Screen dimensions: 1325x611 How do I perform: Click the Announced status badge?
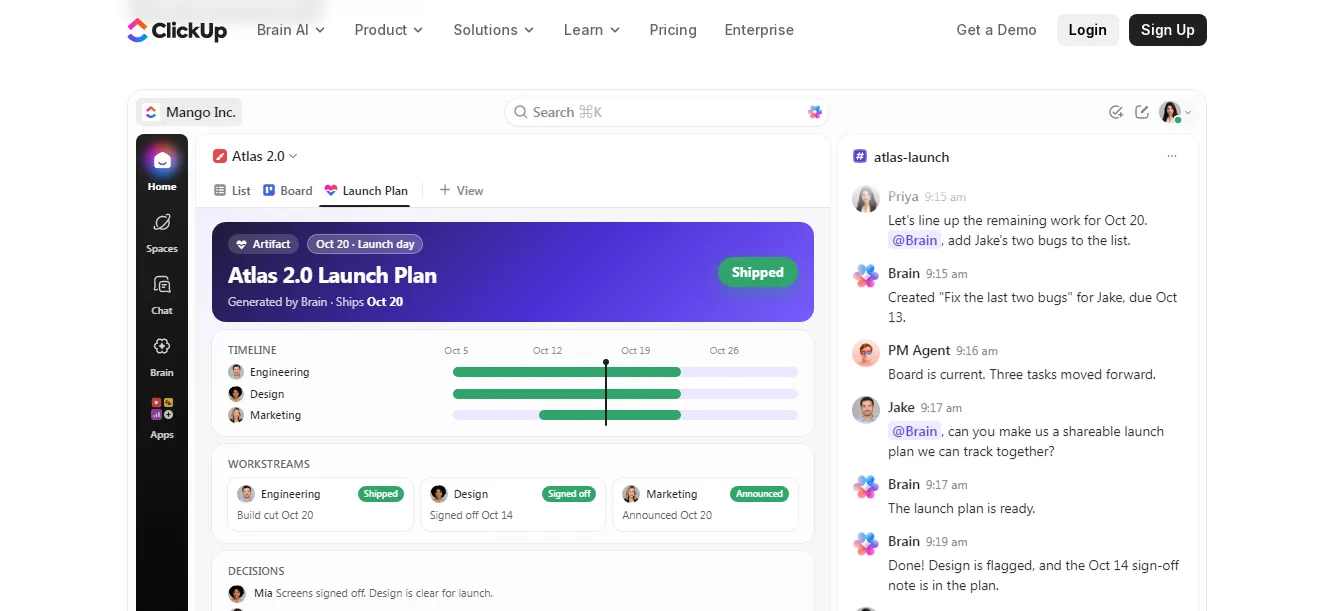click(x=759, y=494)
